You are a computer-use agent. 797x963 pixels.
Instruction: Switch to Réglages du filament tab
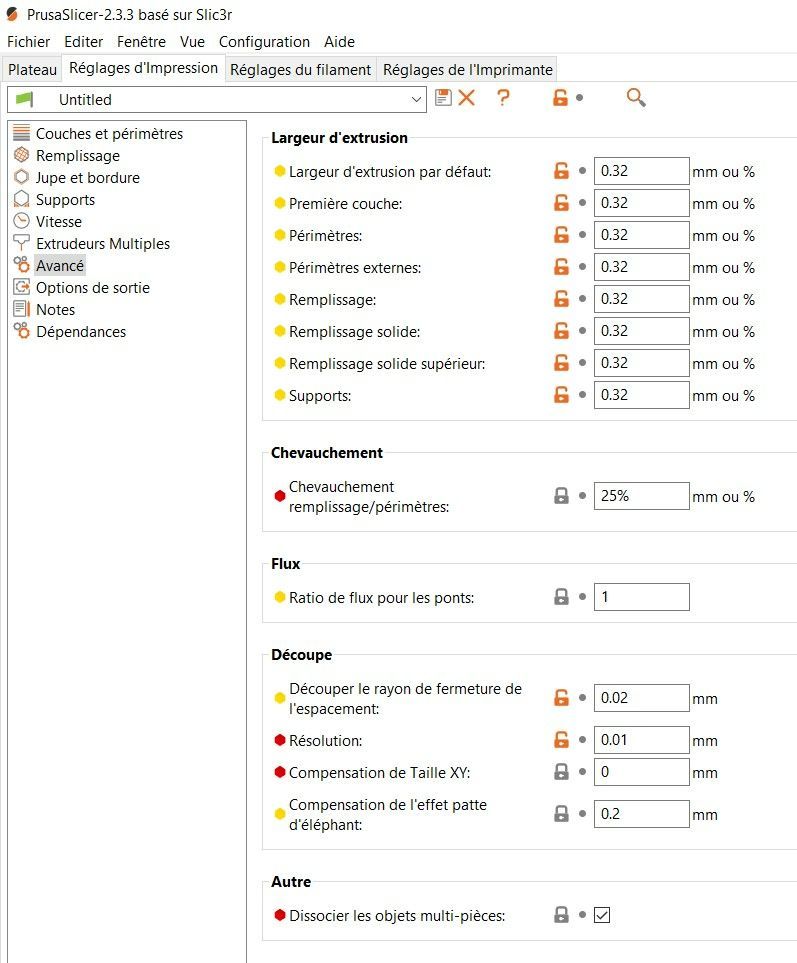tap(300, 69)
